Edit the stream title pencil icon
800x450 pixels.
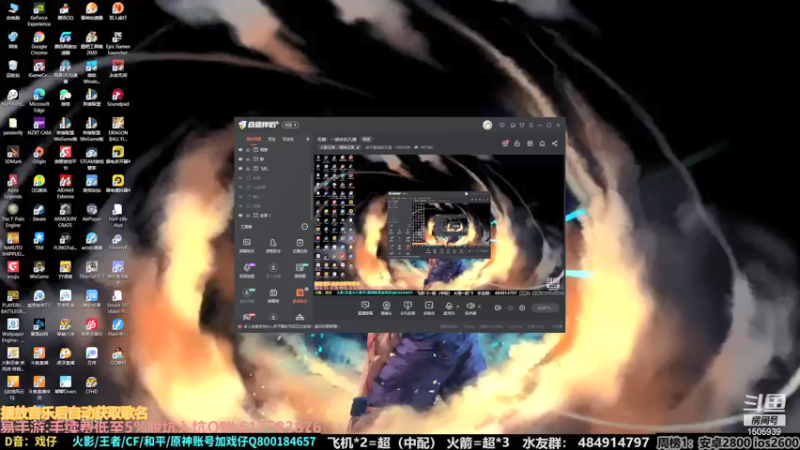[358, 147]
